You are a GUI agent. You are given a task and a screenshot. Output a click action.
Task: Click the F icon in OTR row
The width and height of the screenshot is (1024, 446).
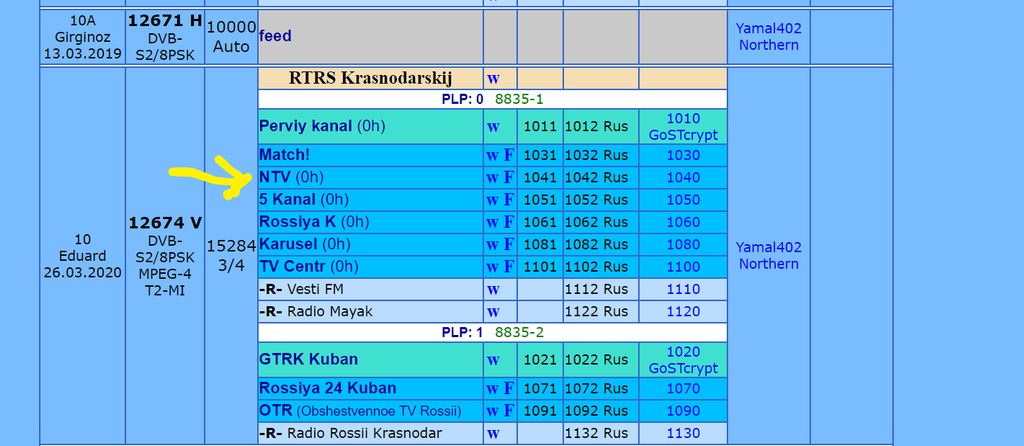pos(509,411)
